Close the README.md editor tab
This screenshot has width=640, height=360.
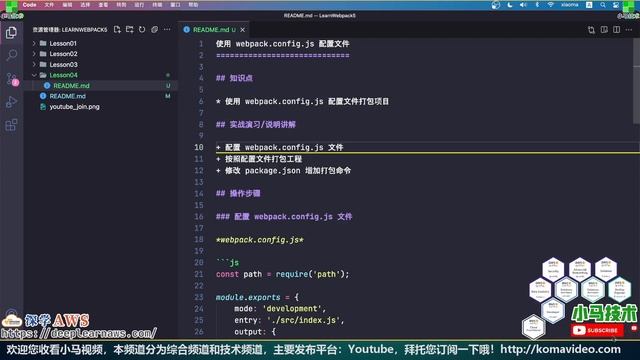click(242, 30)
